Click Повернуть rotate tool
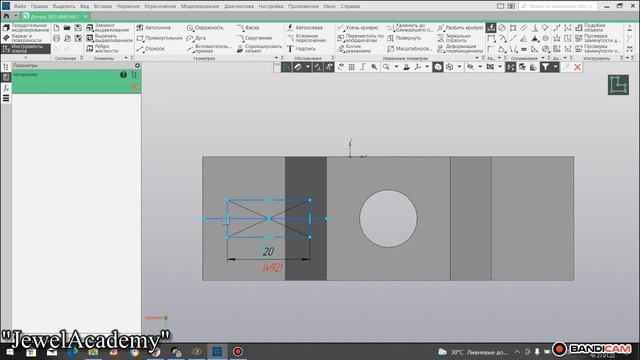 [x=404, y=38]
